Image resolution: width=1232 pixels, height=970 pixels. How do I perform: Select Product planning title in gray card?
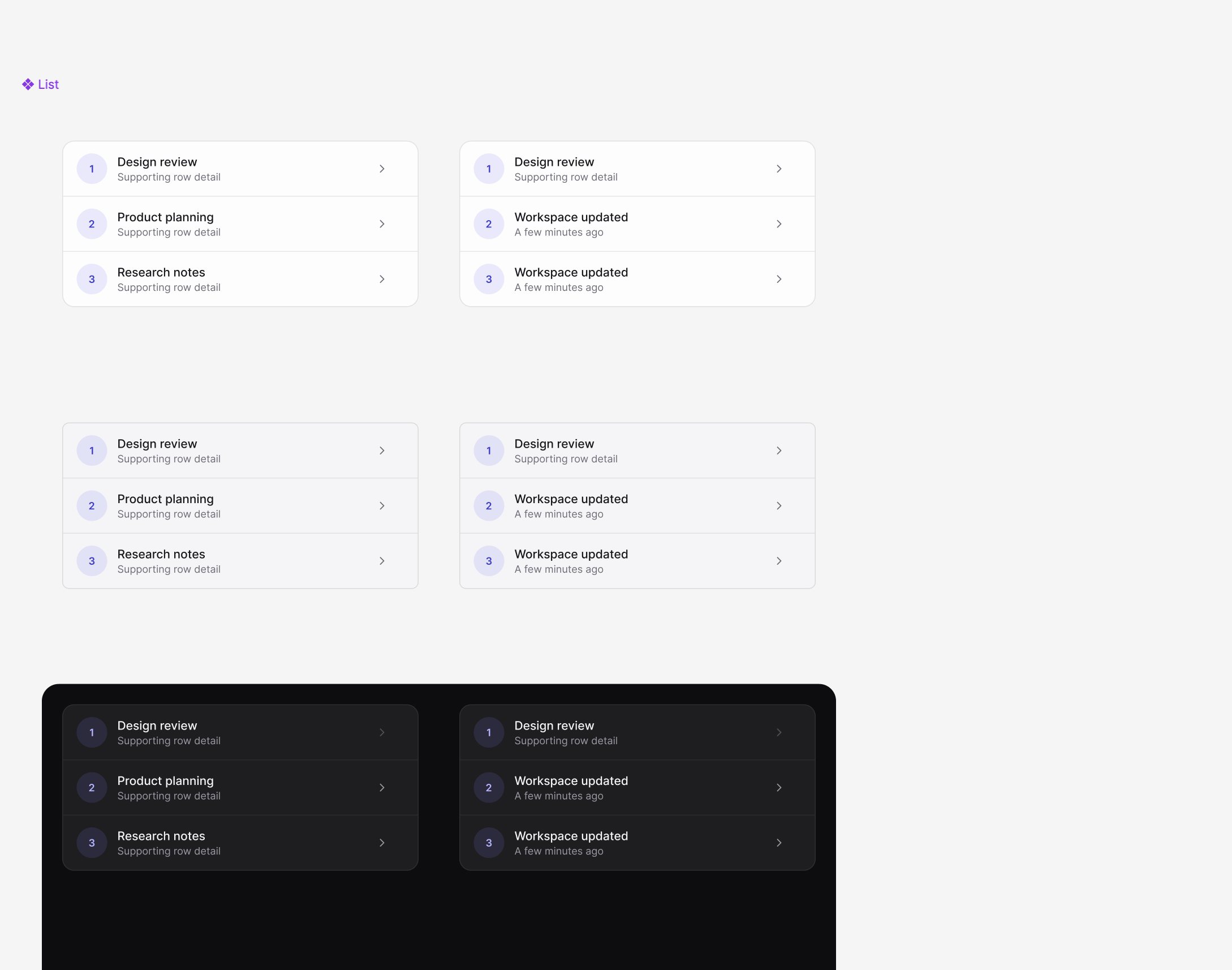pos(165,499)
